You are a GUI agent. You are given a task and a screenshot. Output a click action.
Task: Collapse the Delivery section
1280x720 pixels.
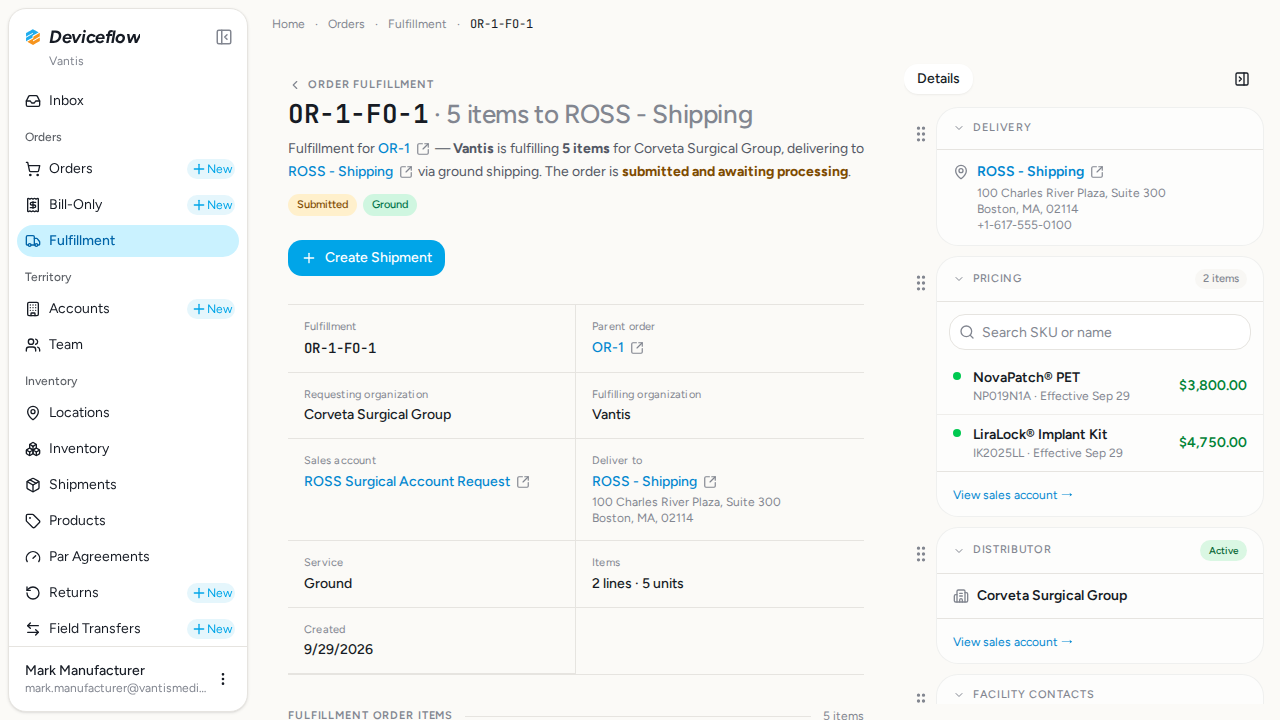pos(959,128)
